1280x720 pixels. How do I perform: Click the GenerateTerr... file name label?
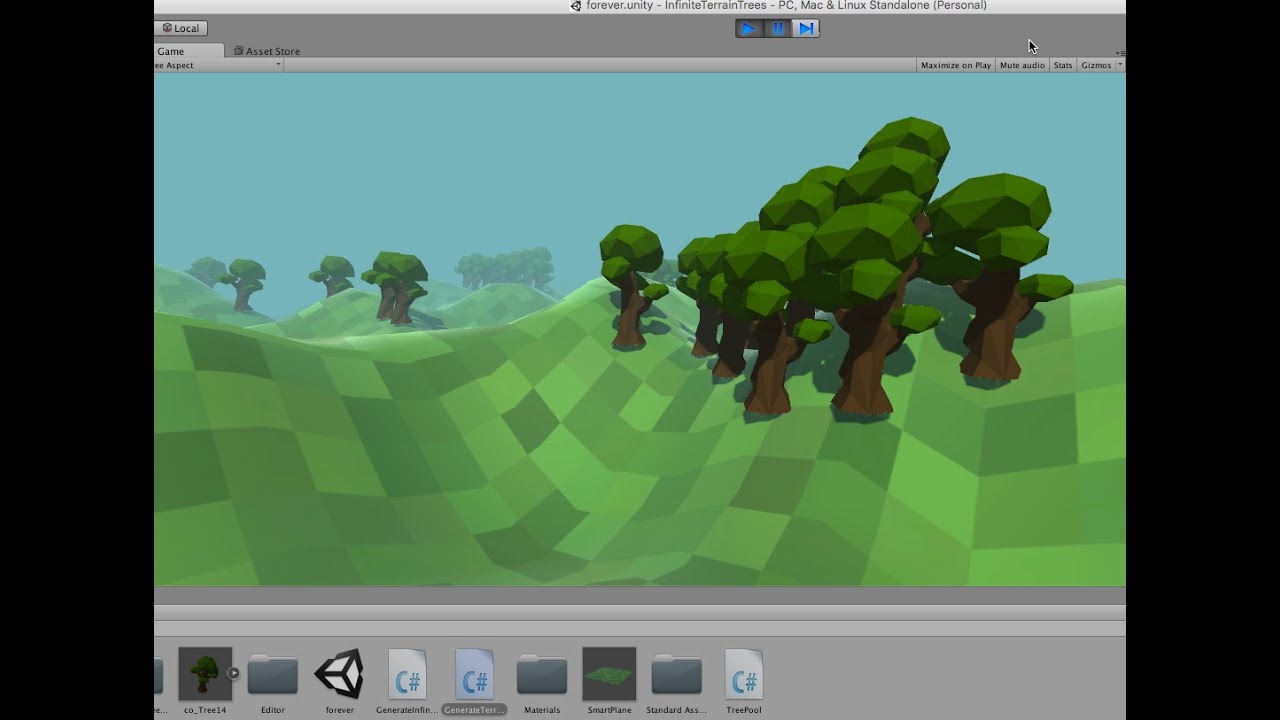474,710
